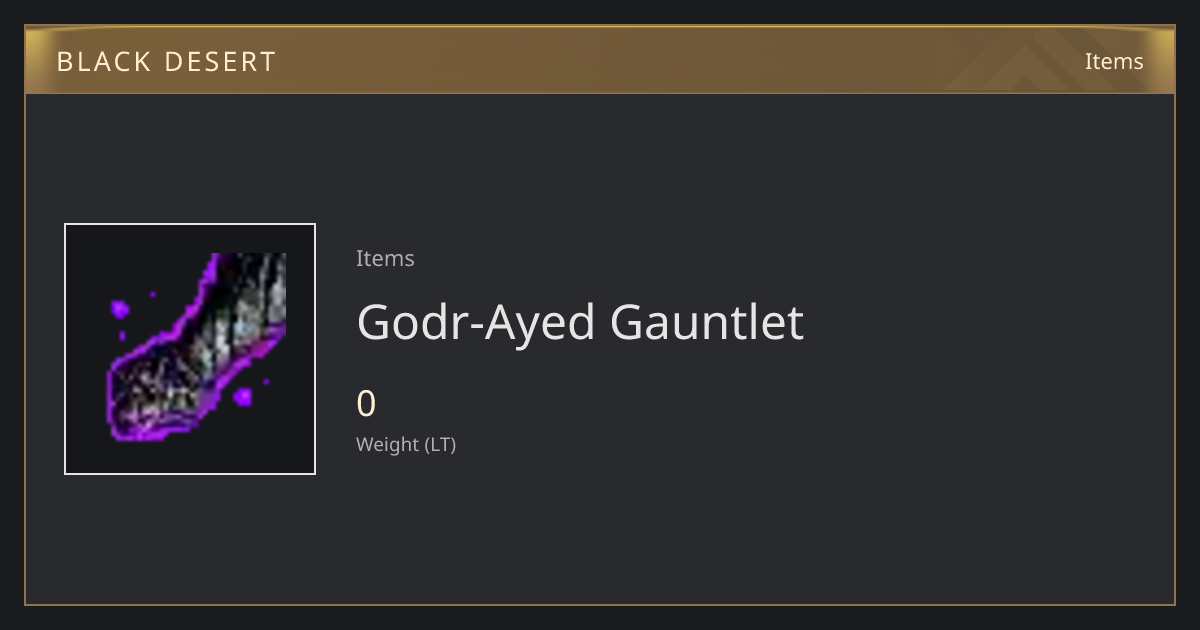Click the gold banner bar center

600,61
